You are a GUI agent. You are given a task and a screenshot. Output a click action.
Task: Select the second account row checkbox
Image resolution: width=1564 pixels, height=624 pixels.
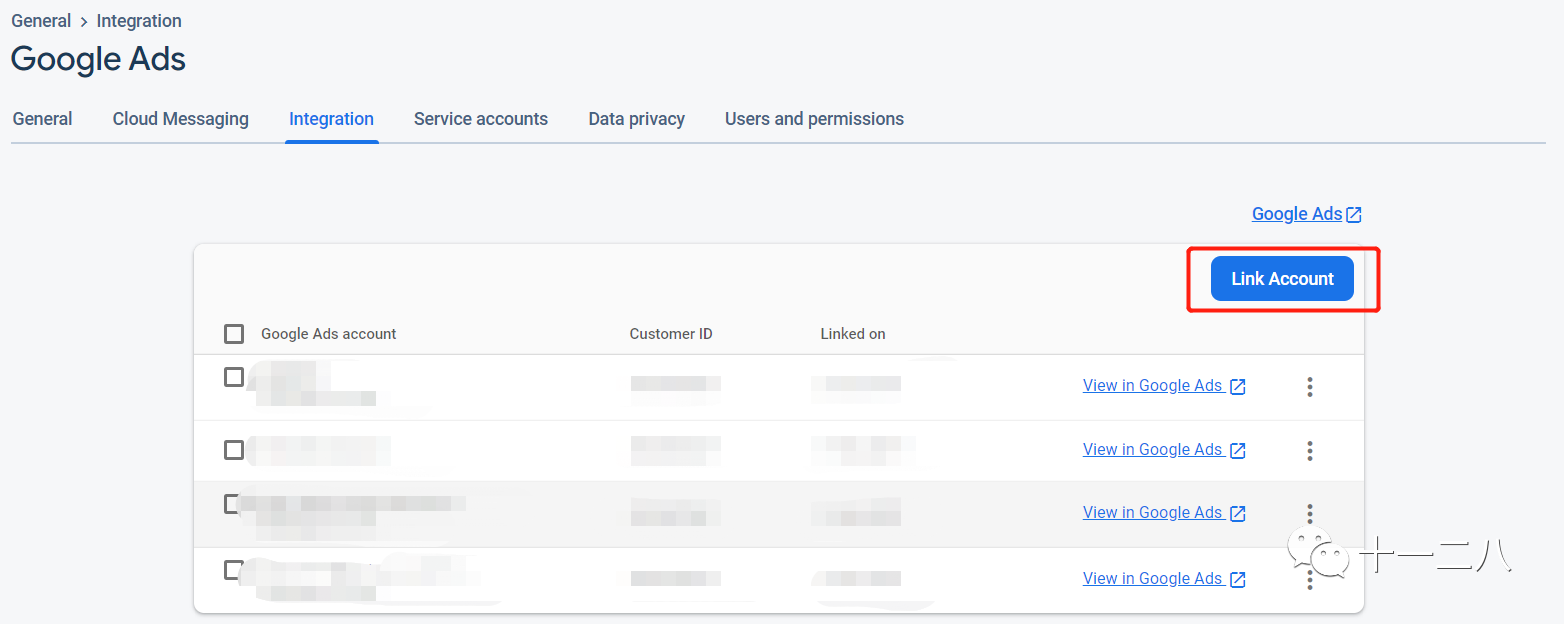pos(234,450)
